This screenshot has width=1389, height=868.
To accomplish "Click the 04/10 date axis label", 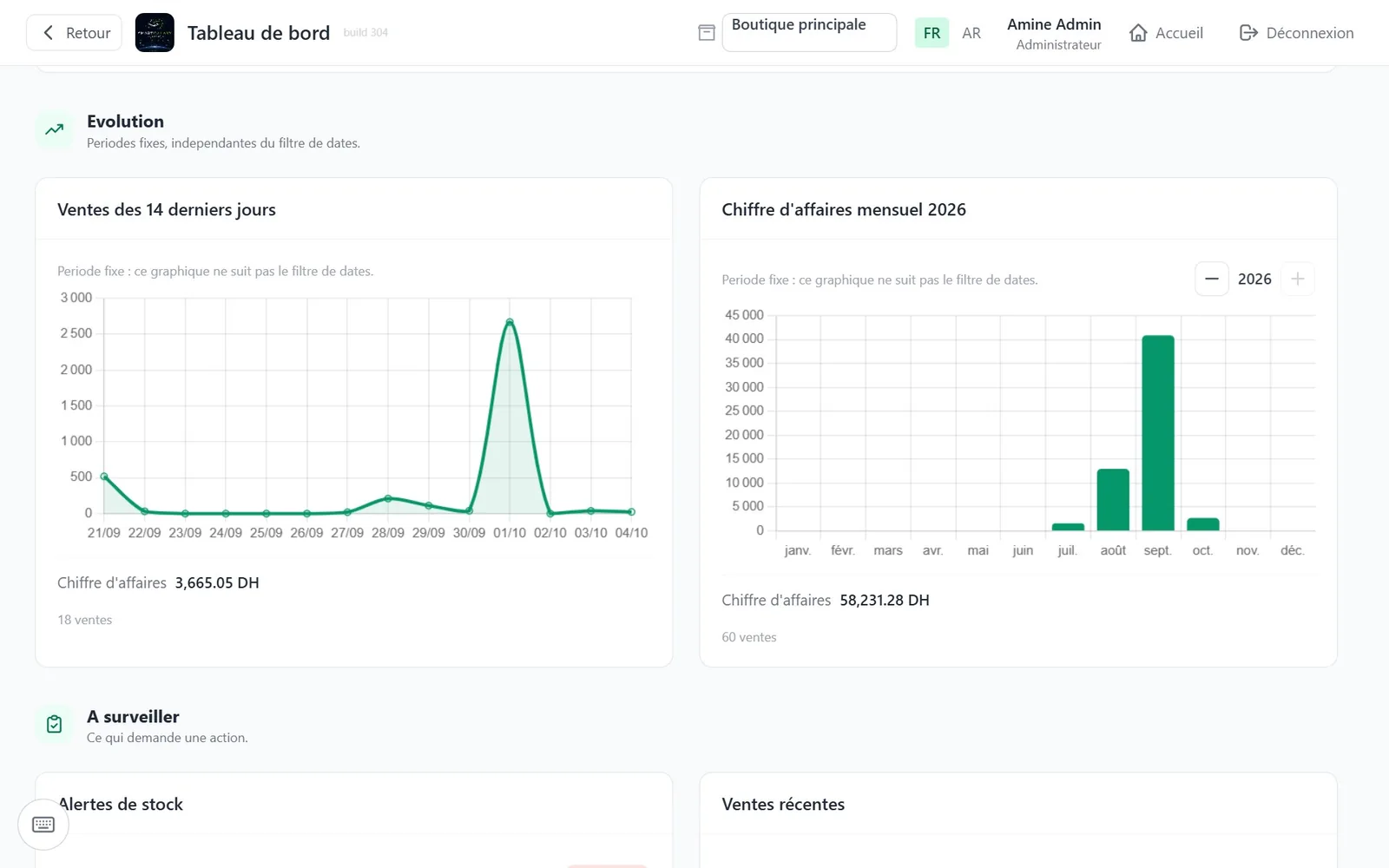I will 631,533.
